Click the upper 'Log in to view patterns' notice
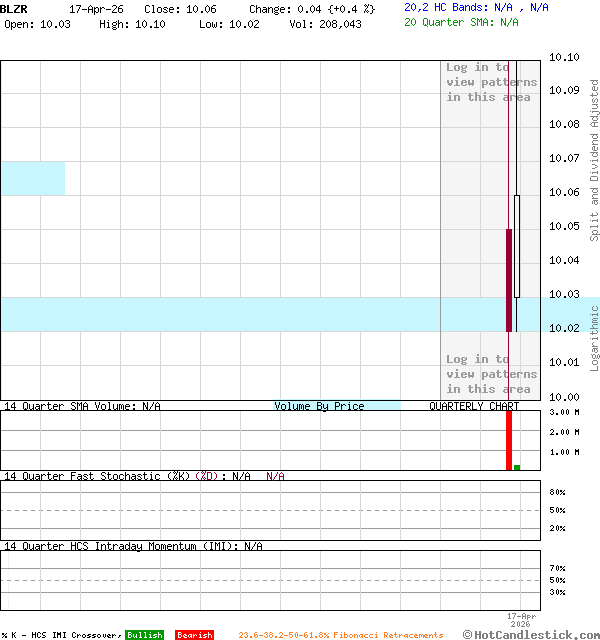600x640 pixels. point(490,82)
